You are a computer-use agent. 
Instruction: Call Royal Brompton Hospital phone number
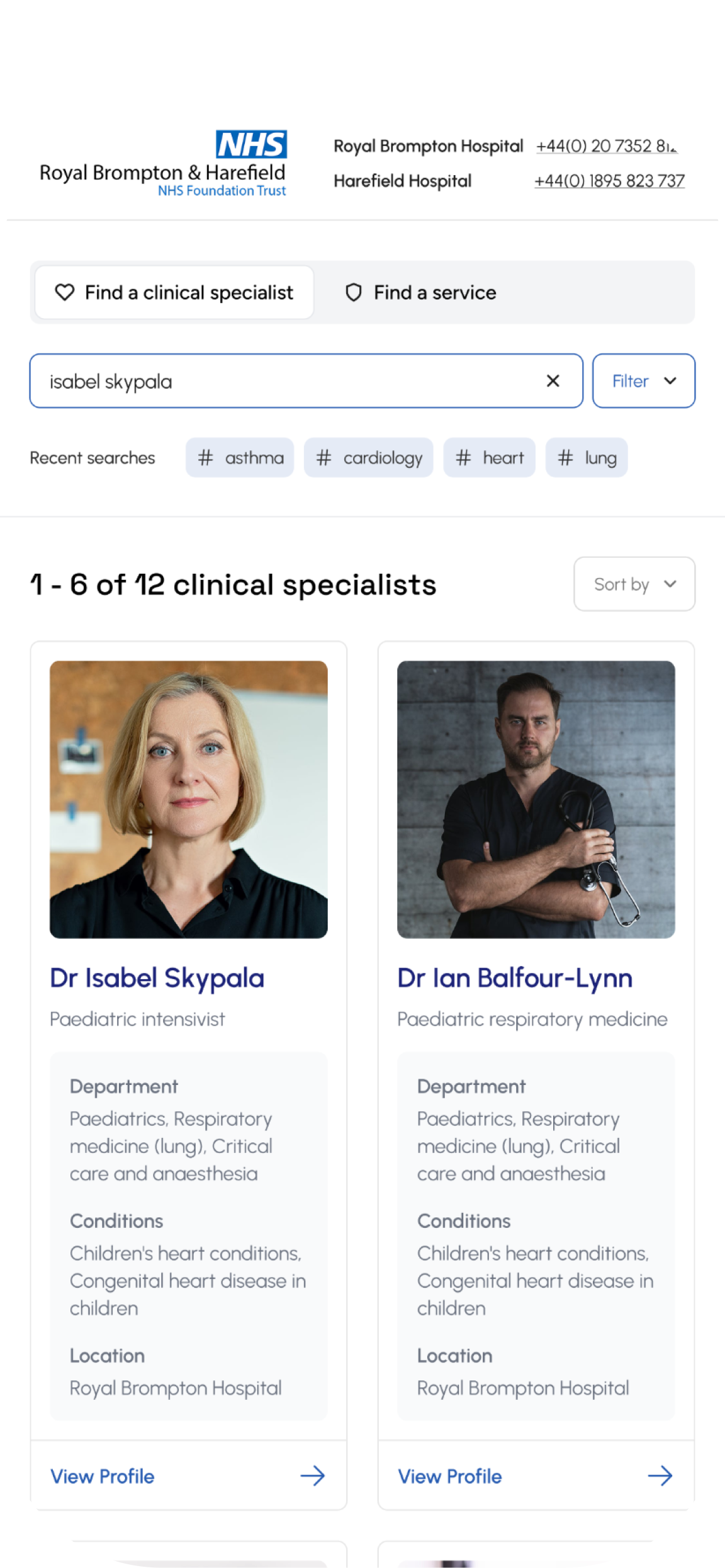pyautogui.click(x=606, y=146)
